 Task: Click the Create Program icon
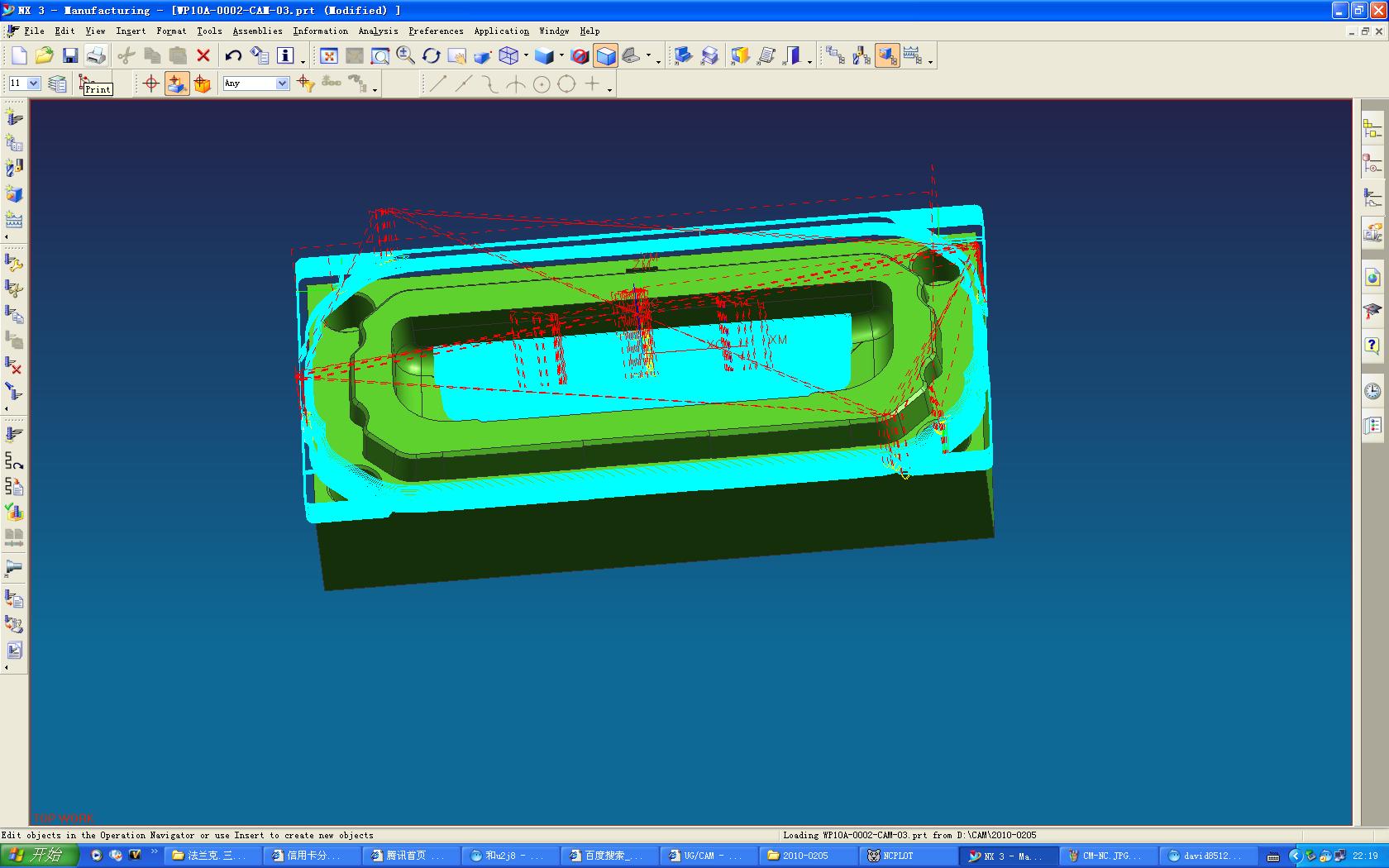683,55
